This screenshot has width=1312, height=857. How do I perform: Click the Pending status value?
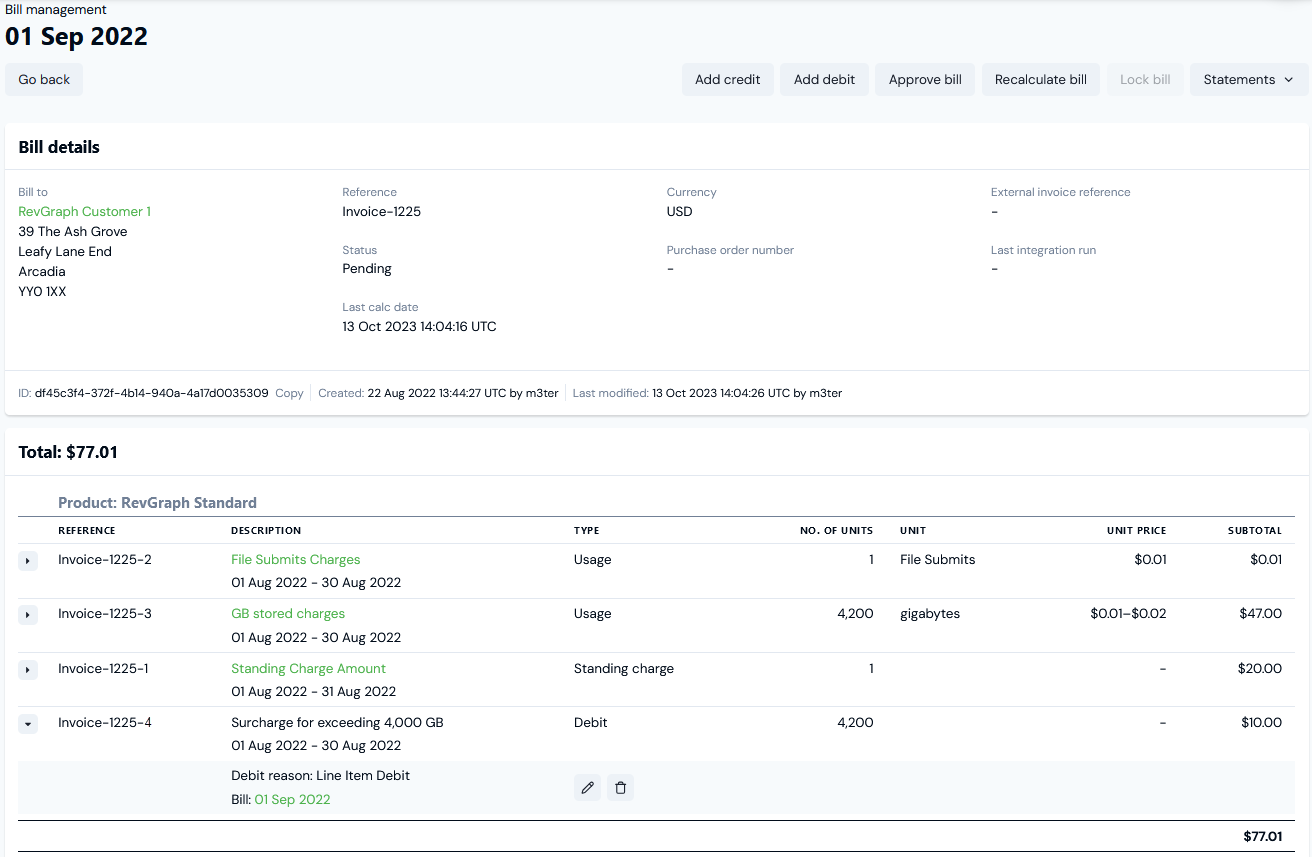coord(367,269)
